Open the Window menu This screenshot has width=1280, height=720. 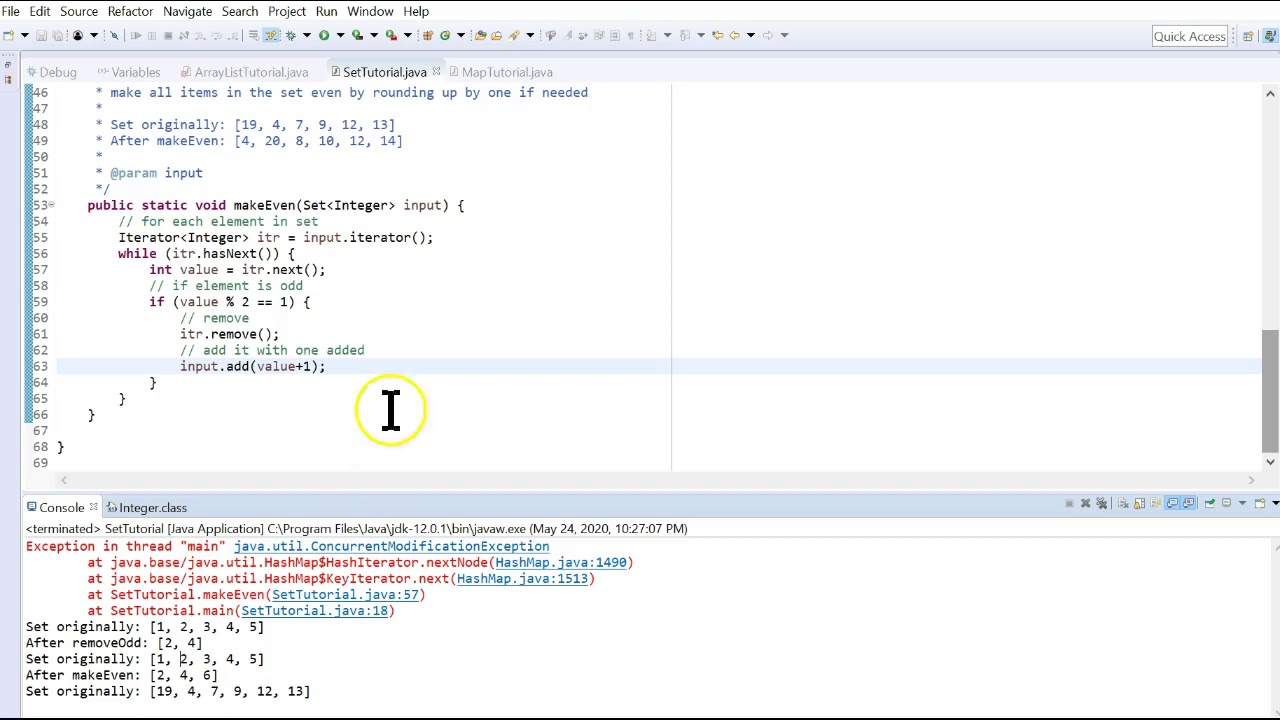[370, 11]
